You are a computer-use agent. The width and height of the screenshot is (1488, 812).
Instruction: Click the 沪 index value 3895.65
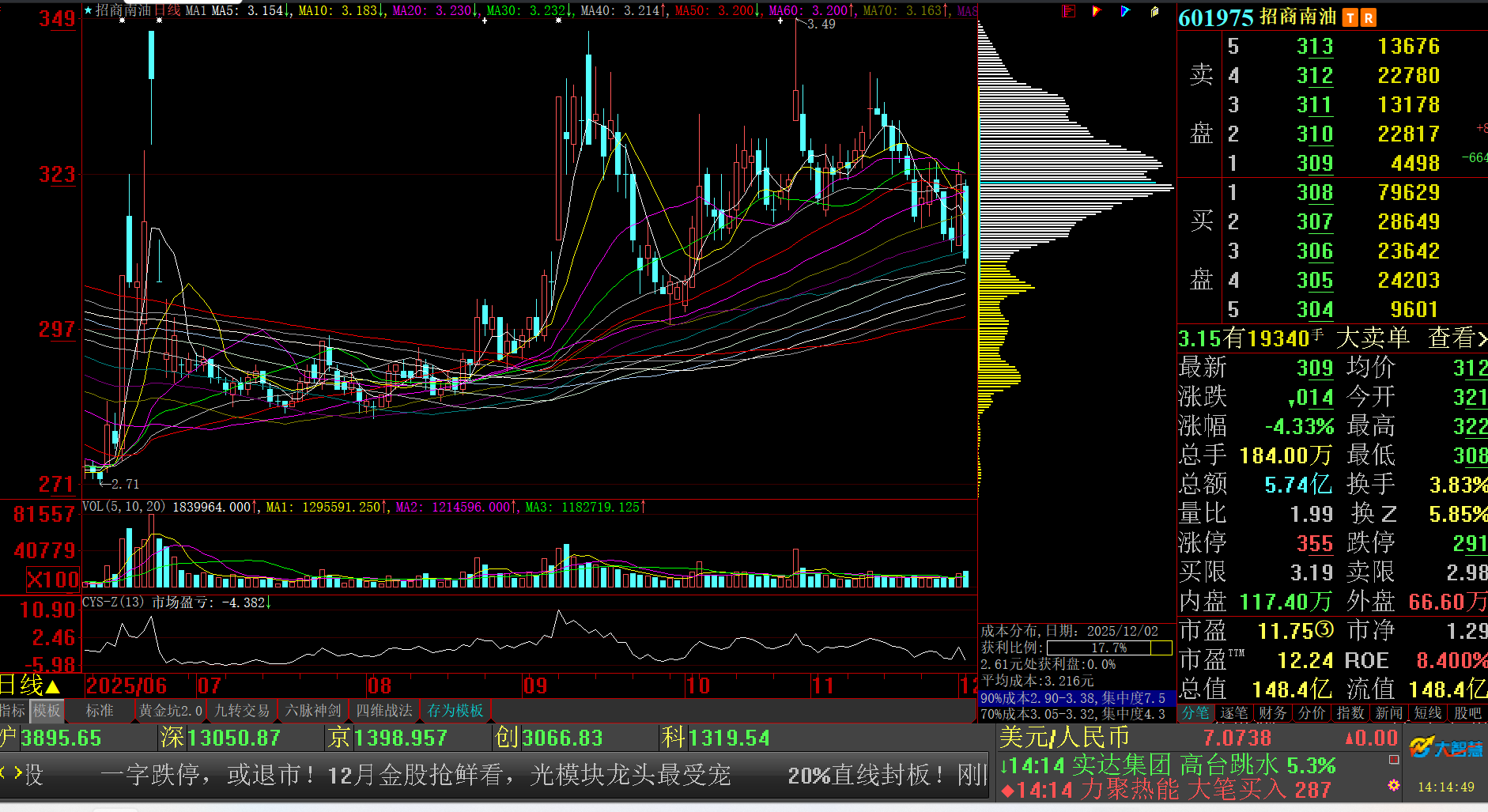tap(61, 738)
